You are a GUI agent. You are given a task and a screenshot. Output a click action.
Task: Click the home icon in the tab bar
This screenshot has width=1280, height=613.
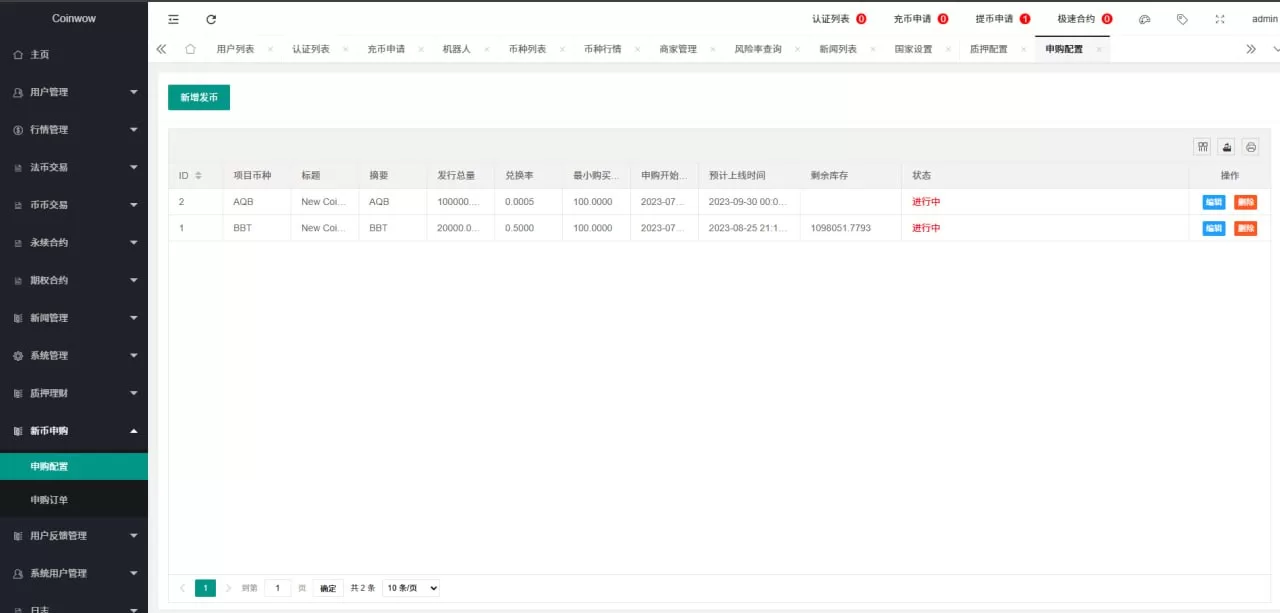point(189,47)
